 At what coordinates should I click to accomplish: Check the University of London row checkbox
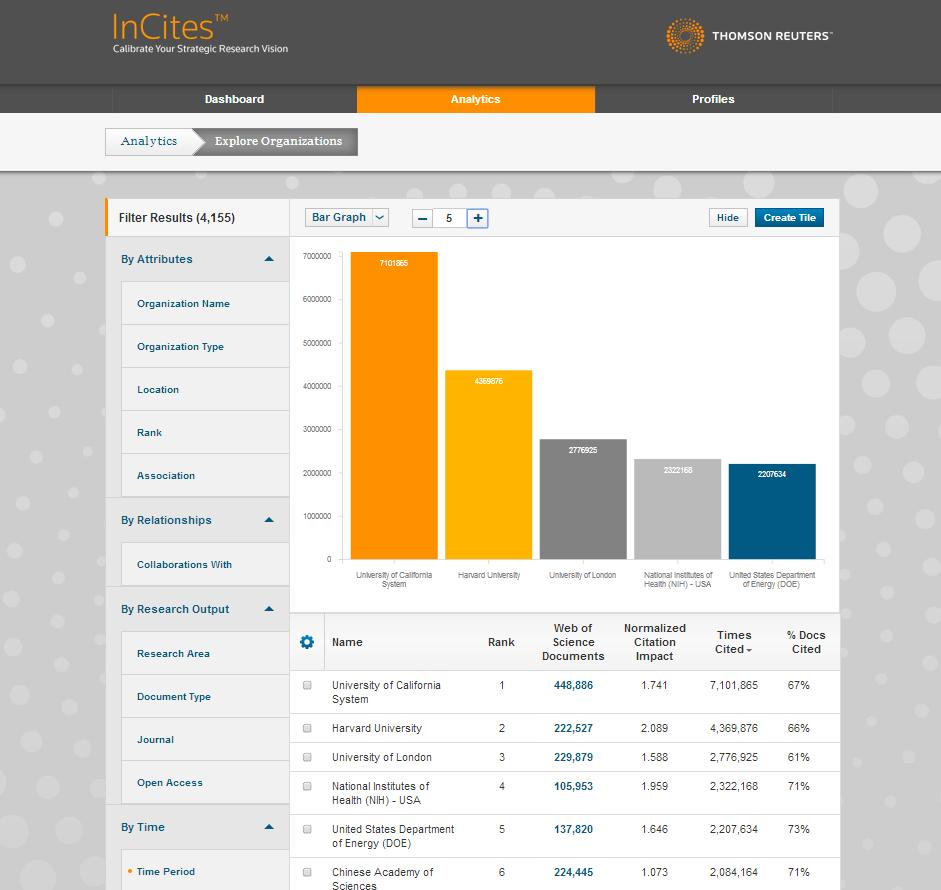(x=307, y=757)
